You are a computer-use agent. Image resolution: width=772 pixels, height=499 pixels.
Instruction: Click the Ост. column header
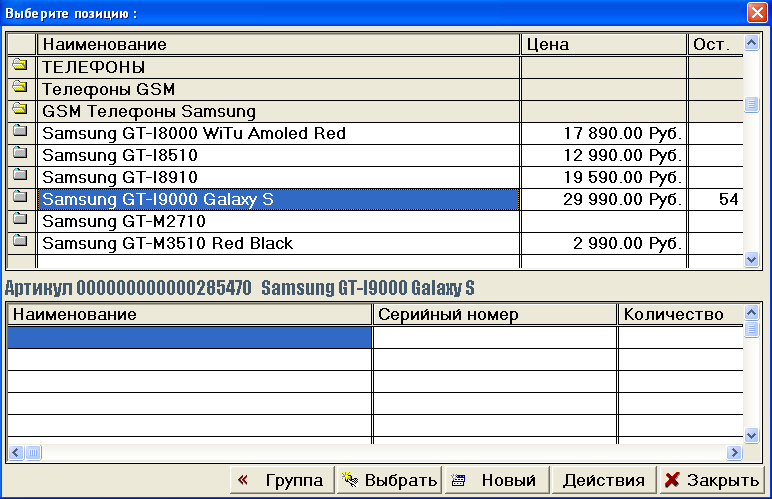716,44
